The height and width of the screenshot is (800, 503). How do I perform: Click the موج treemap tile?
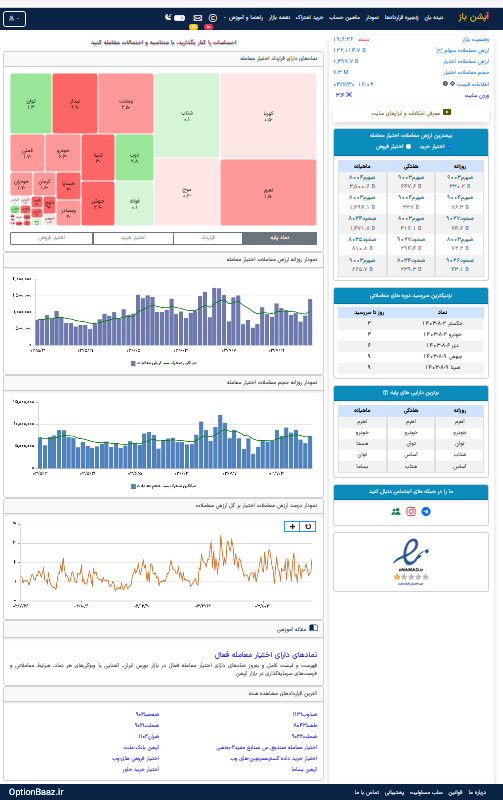pyautogui.click(x=187, y=192)
